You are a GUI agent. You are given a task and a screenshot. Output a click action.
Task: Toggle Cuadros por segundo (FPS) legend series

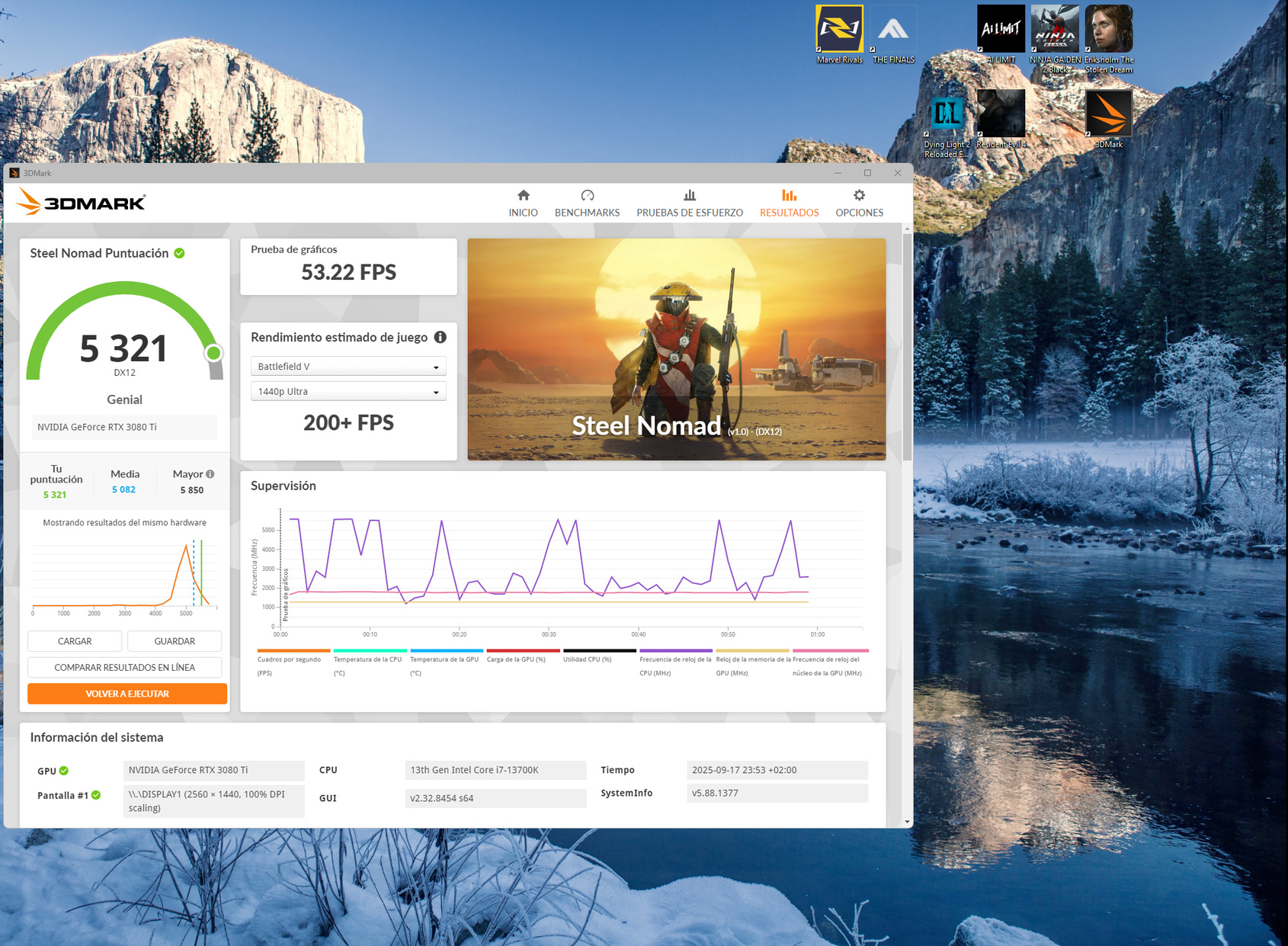(x=293, y=662)
